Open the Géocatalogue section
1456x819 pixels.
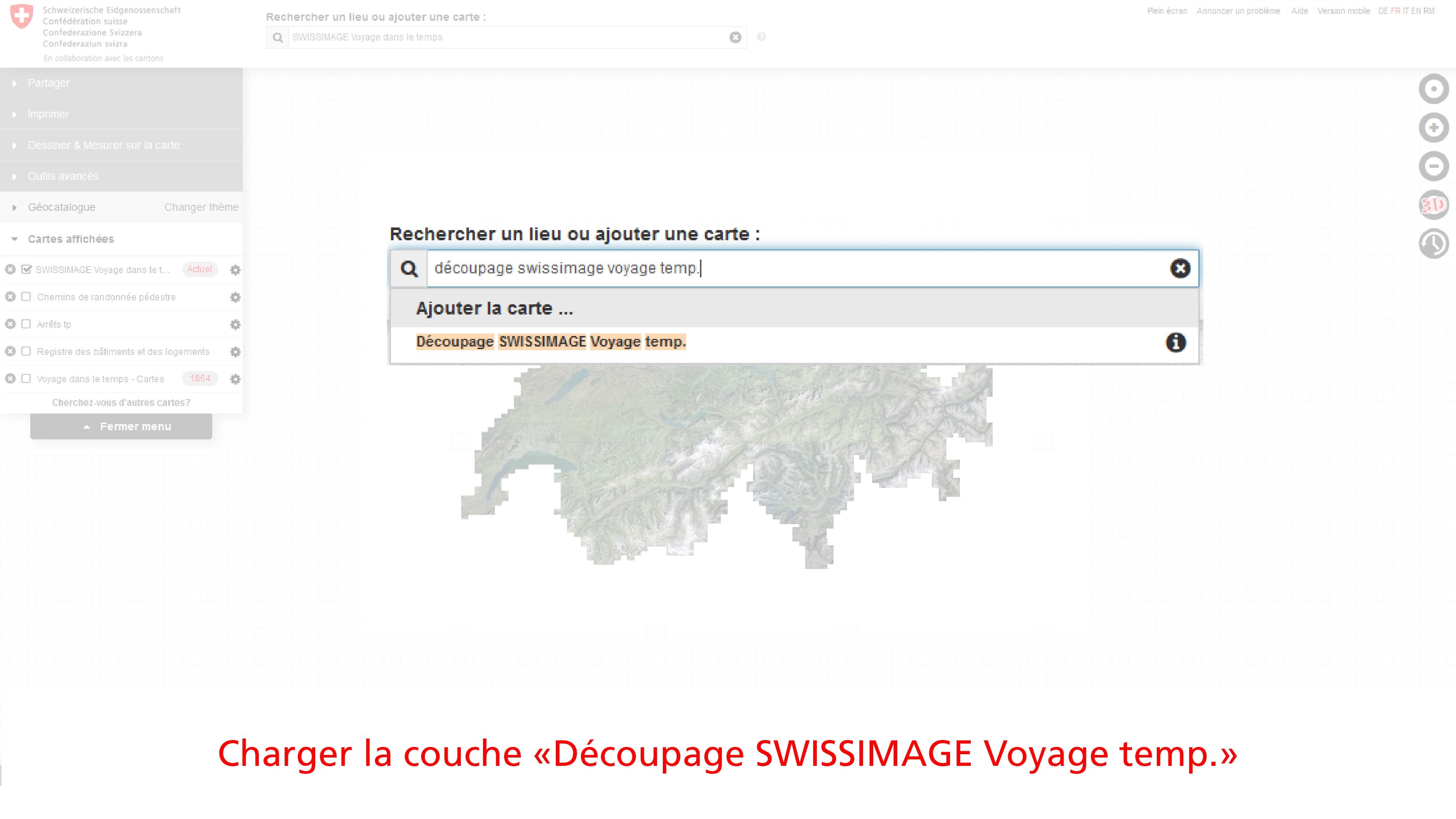(61, 207)
